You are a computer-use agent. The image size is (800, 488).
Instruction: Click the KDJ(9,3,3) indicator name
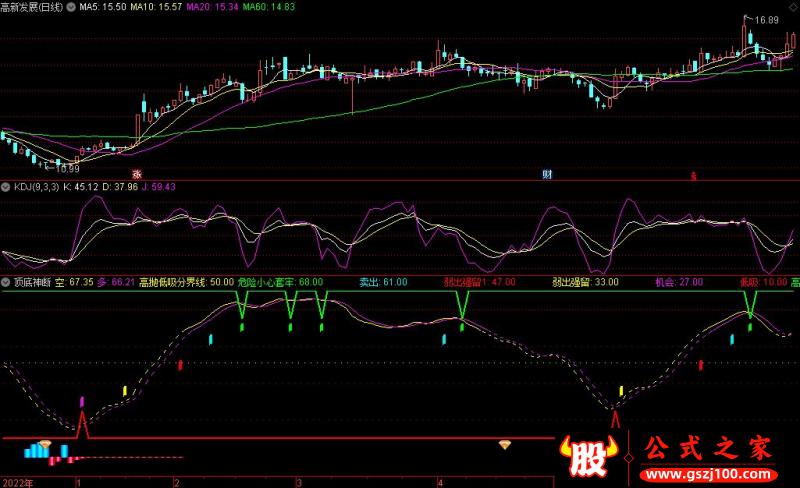coord(36,187)
